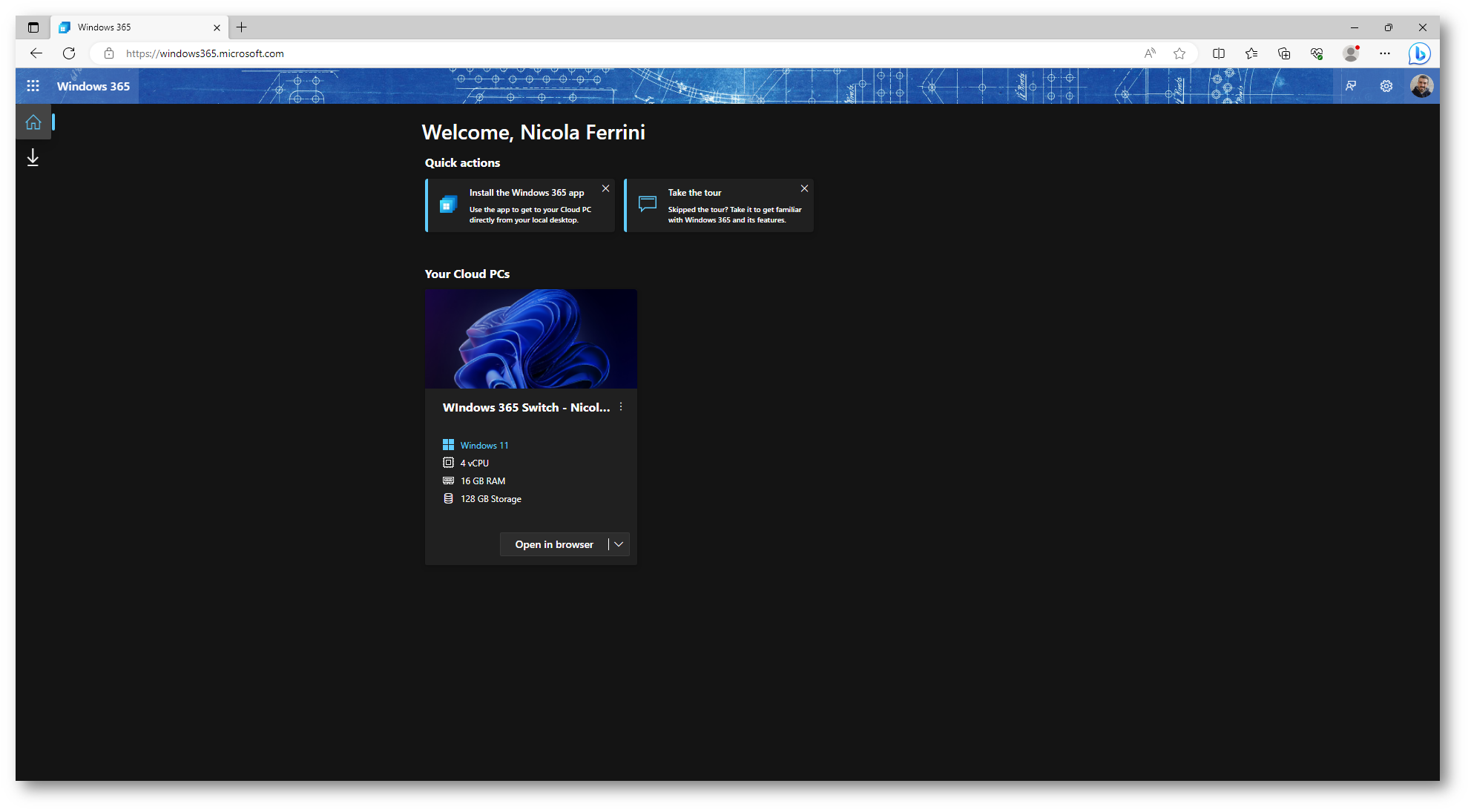Open tab actions menu icon
Image resolution: width=1471 pixels, height=812 pixels.
pyautogui.click(x=33, y=27)
